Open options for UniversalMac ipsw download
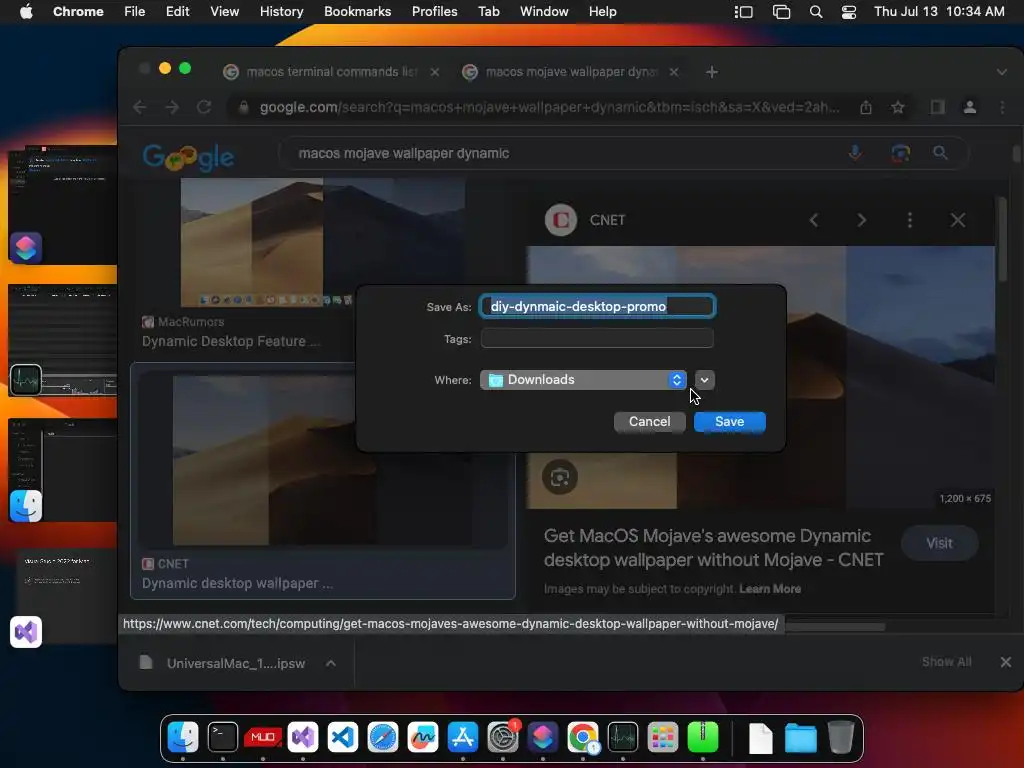 tap(331, 664)
